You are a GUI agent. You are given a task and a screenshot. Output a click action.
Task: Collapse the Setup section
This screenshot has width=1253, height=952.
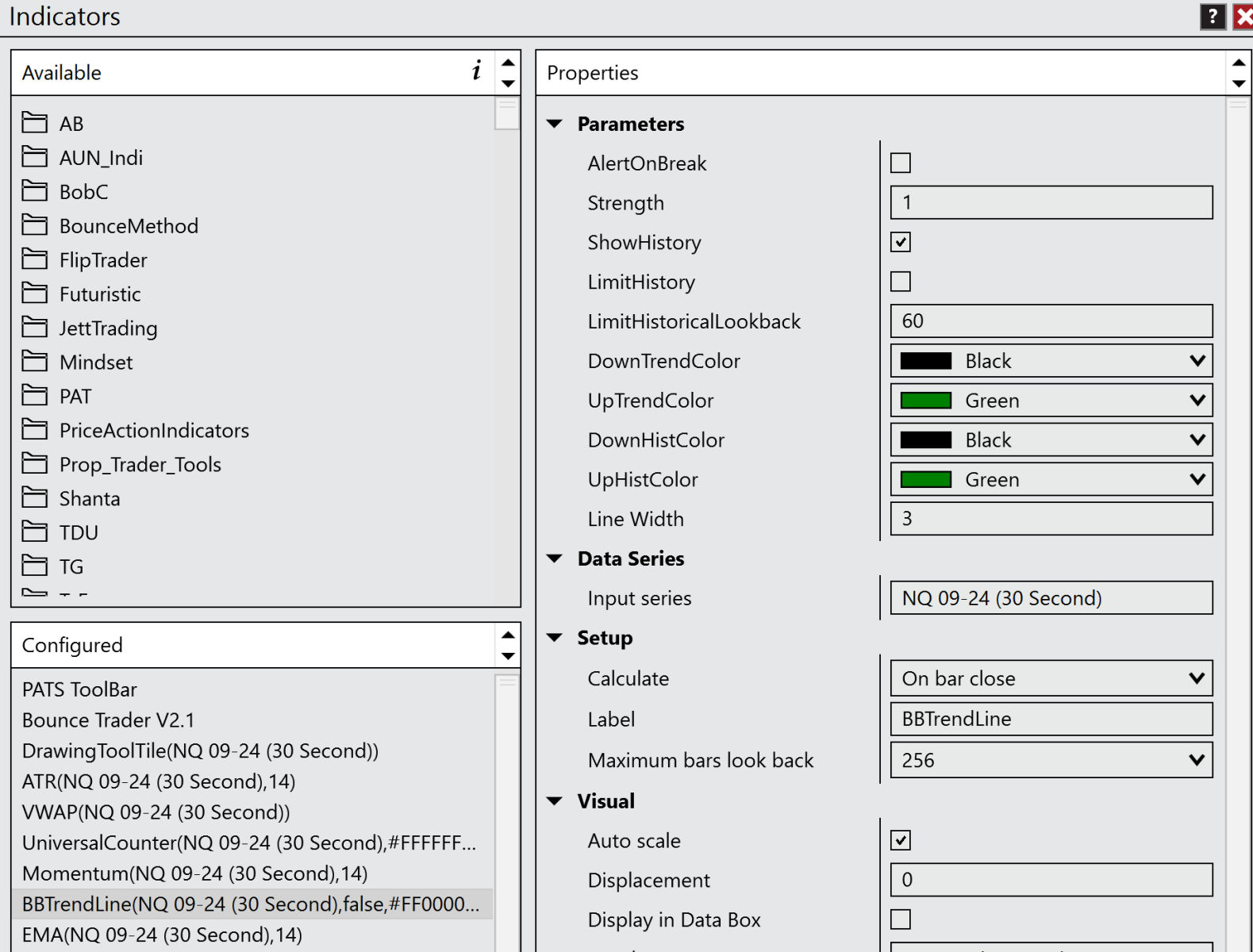(x=555, y=638)
